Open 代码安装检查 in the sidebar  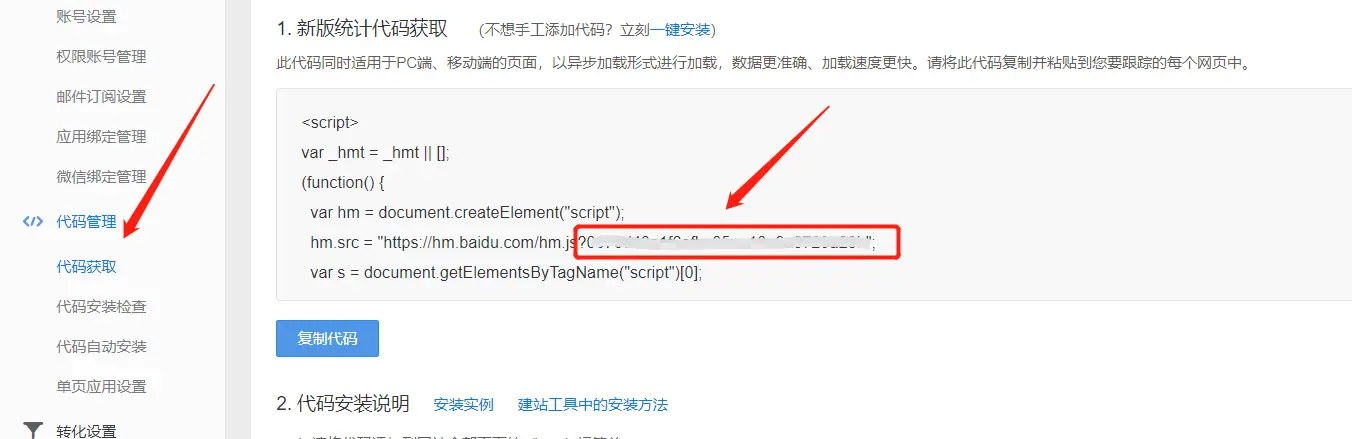[x=101, y=306]
